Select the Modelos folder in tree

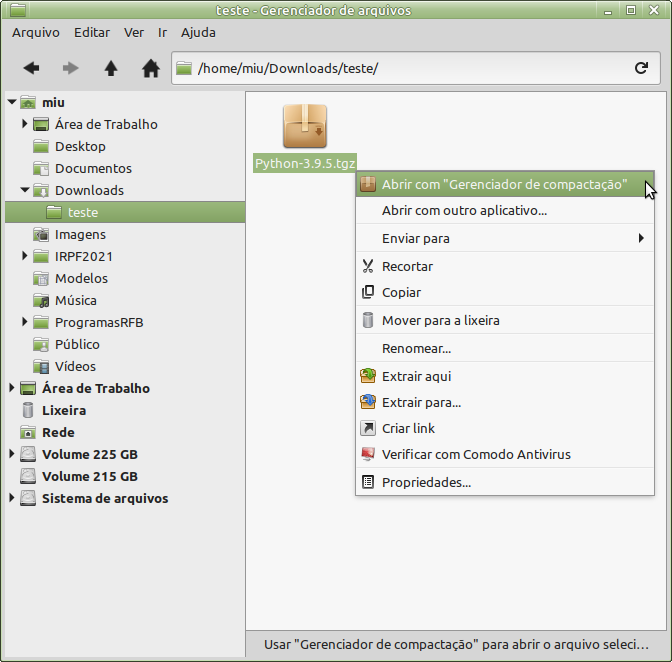tap(81, 278)
